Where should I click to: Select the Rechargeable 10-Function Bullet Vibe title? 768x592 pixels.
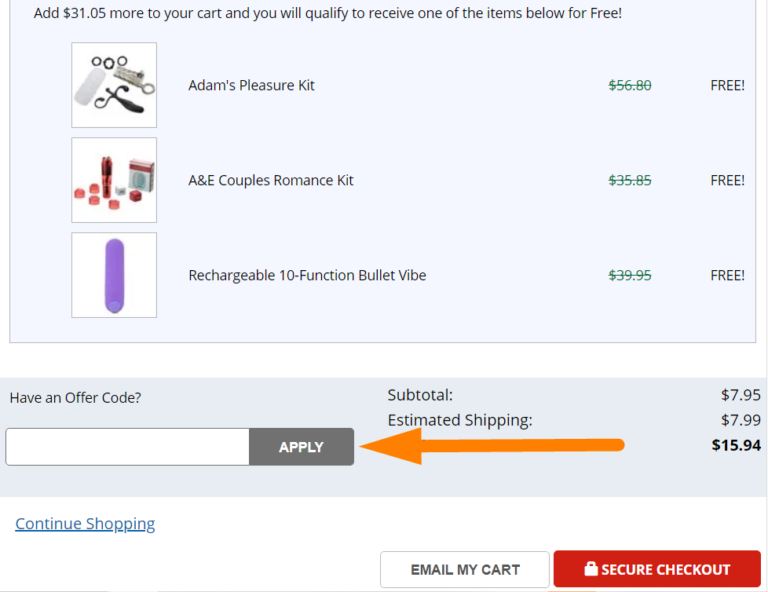(307, 275)
